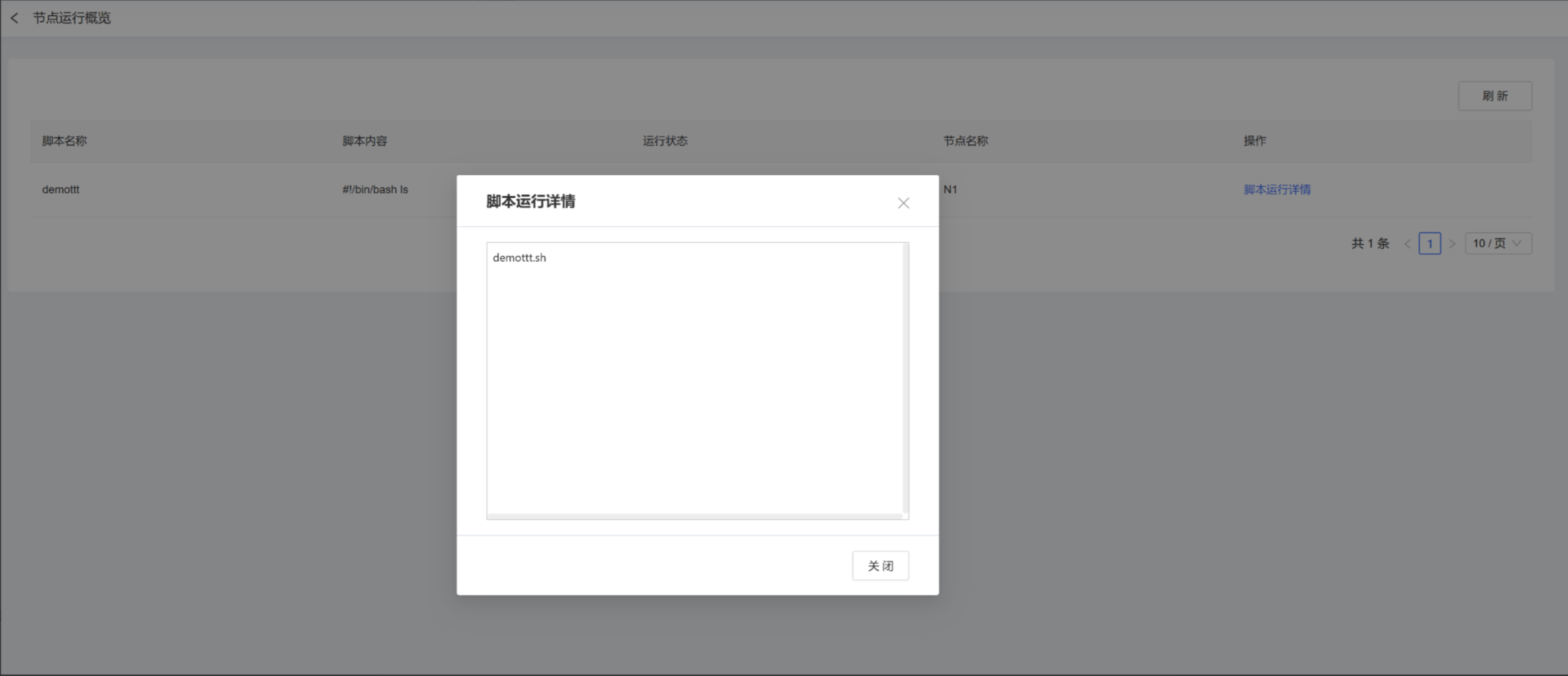Click the 共 1 条 total count text

[x=1370, y=244]
